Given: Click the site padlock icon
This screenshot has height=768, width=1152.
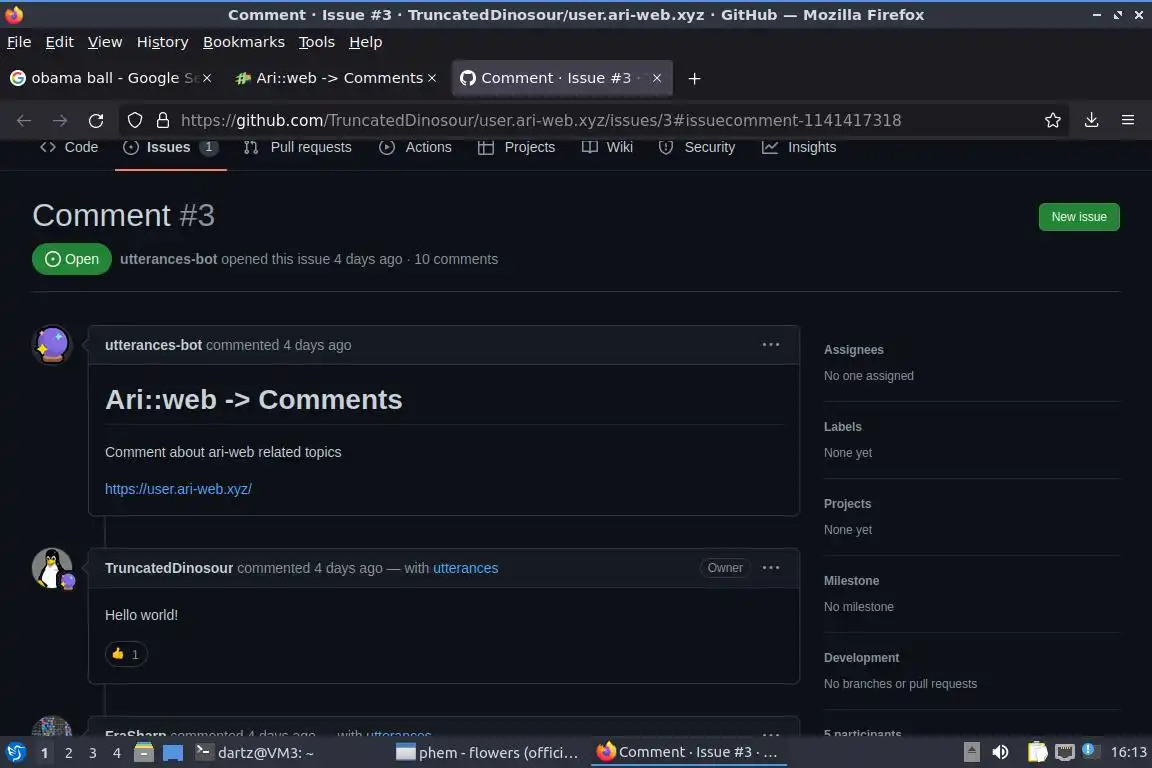Looking at the screenshot, I should (162, 121).
